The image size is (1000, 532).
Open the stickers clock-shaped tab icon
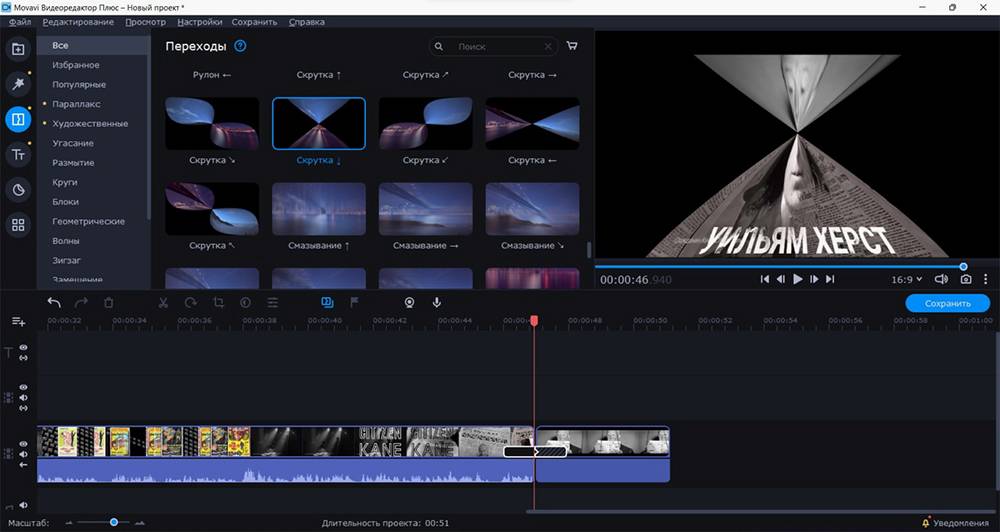pos(18,189)
